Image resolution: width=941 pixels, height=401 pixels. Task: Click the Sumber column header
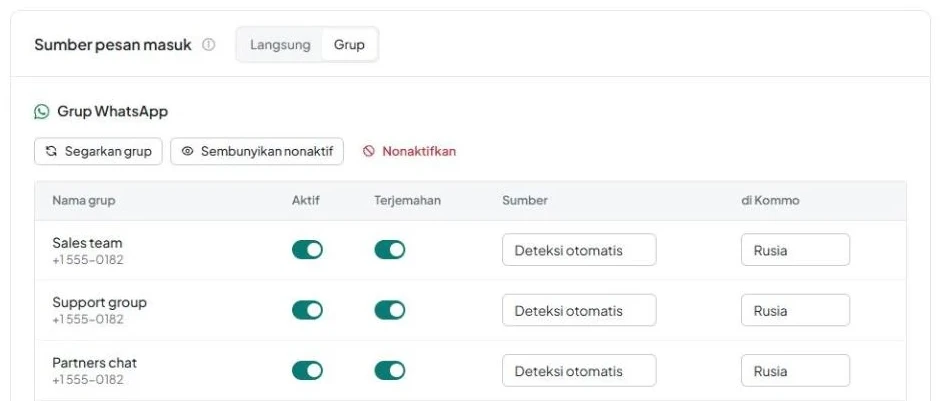click(525, 200)
